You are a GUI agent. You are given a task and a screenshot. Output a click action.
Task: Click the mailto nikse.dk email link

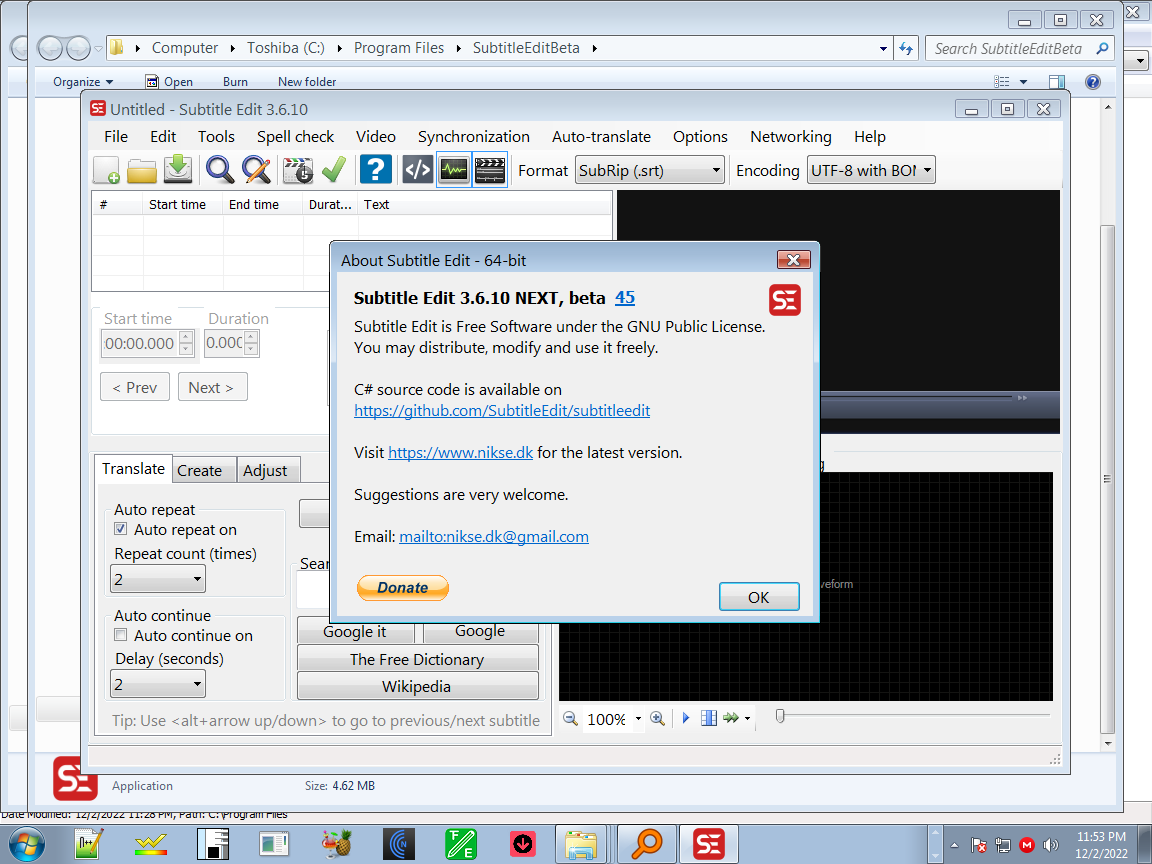pos(494,536)
